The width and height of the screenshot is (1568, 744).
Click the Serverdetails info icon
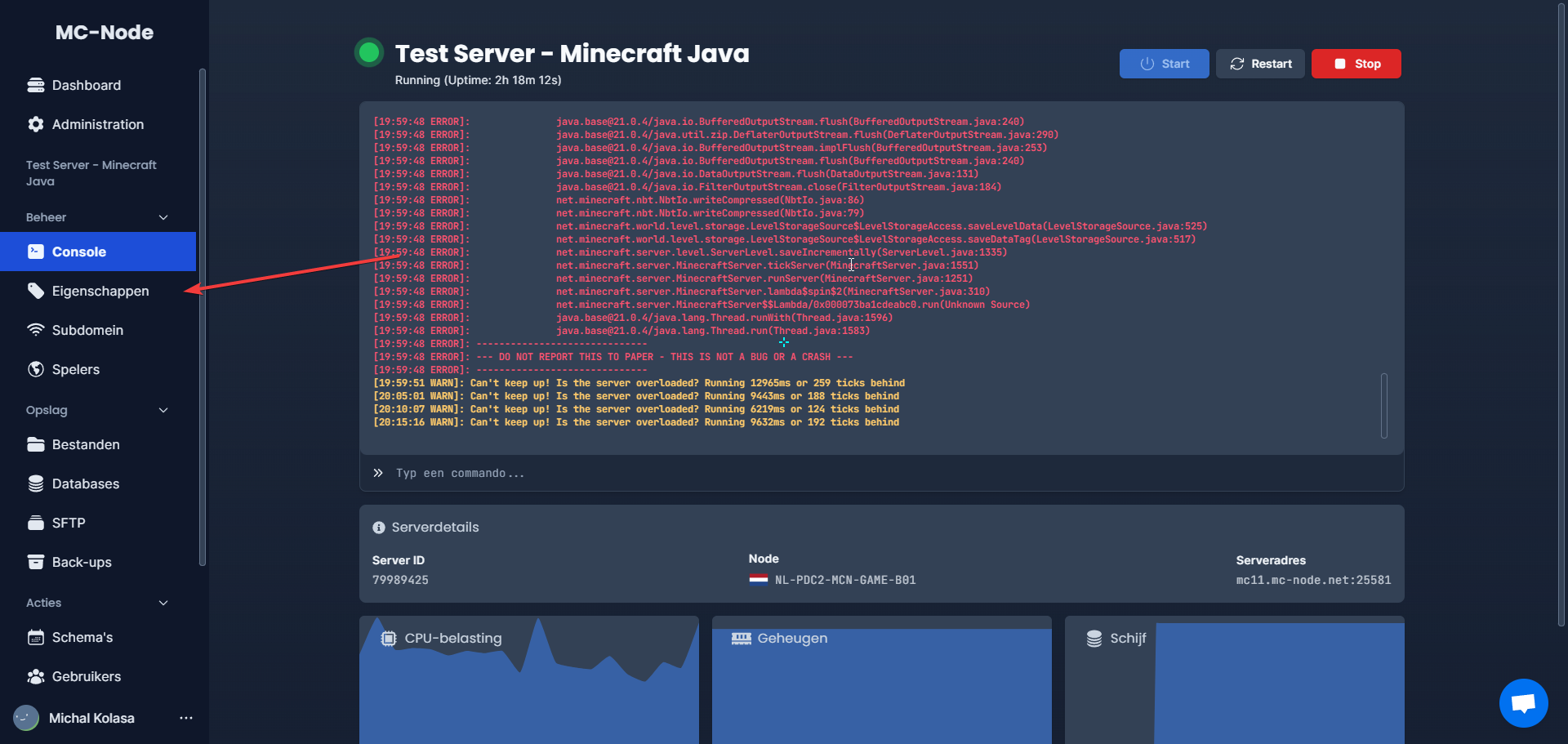[x=379, y=528]
